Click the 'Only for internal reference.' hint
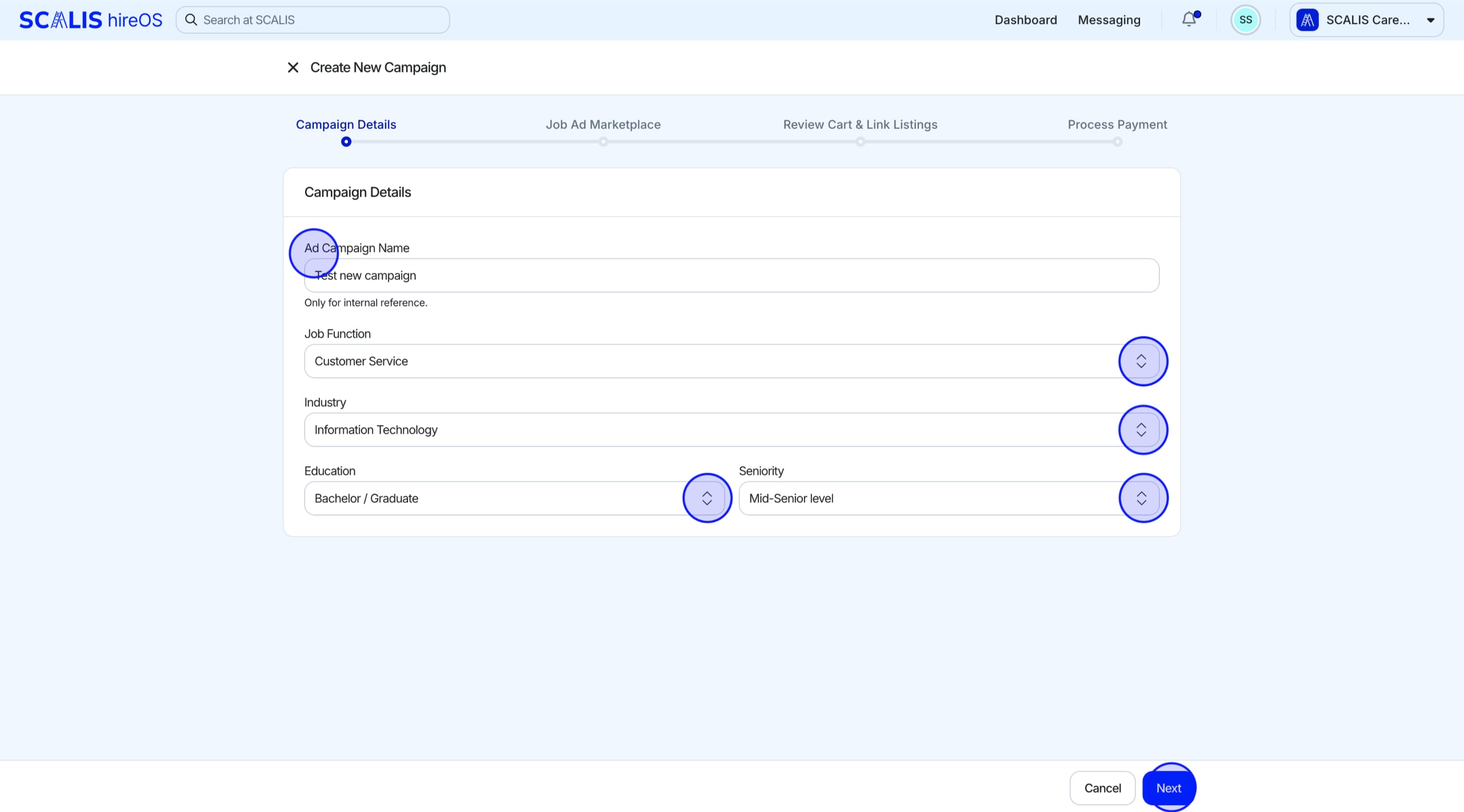 point(366,303)
